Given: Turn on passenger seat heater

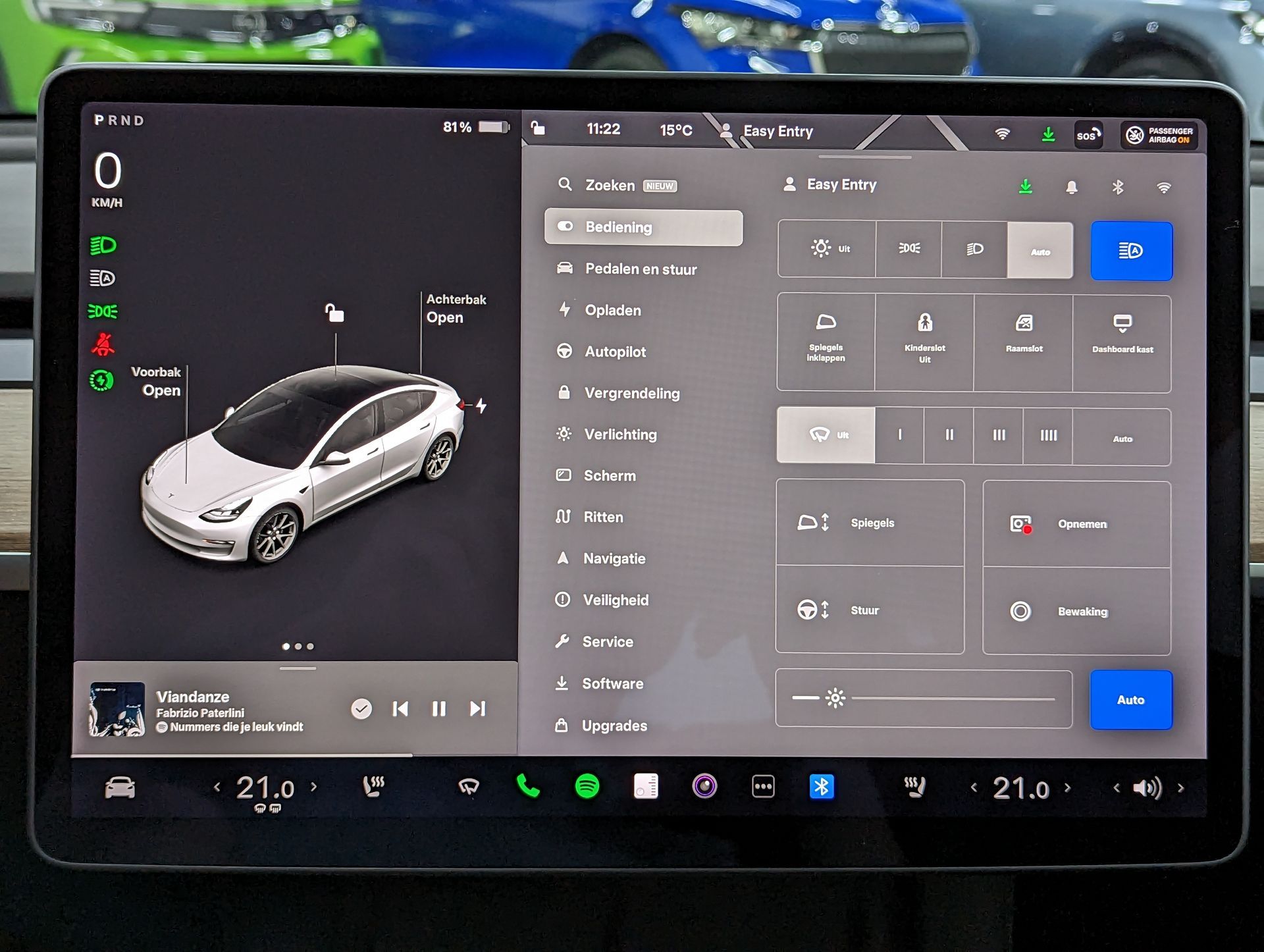Looking at the screenshot, I should [x=915, y=787].
